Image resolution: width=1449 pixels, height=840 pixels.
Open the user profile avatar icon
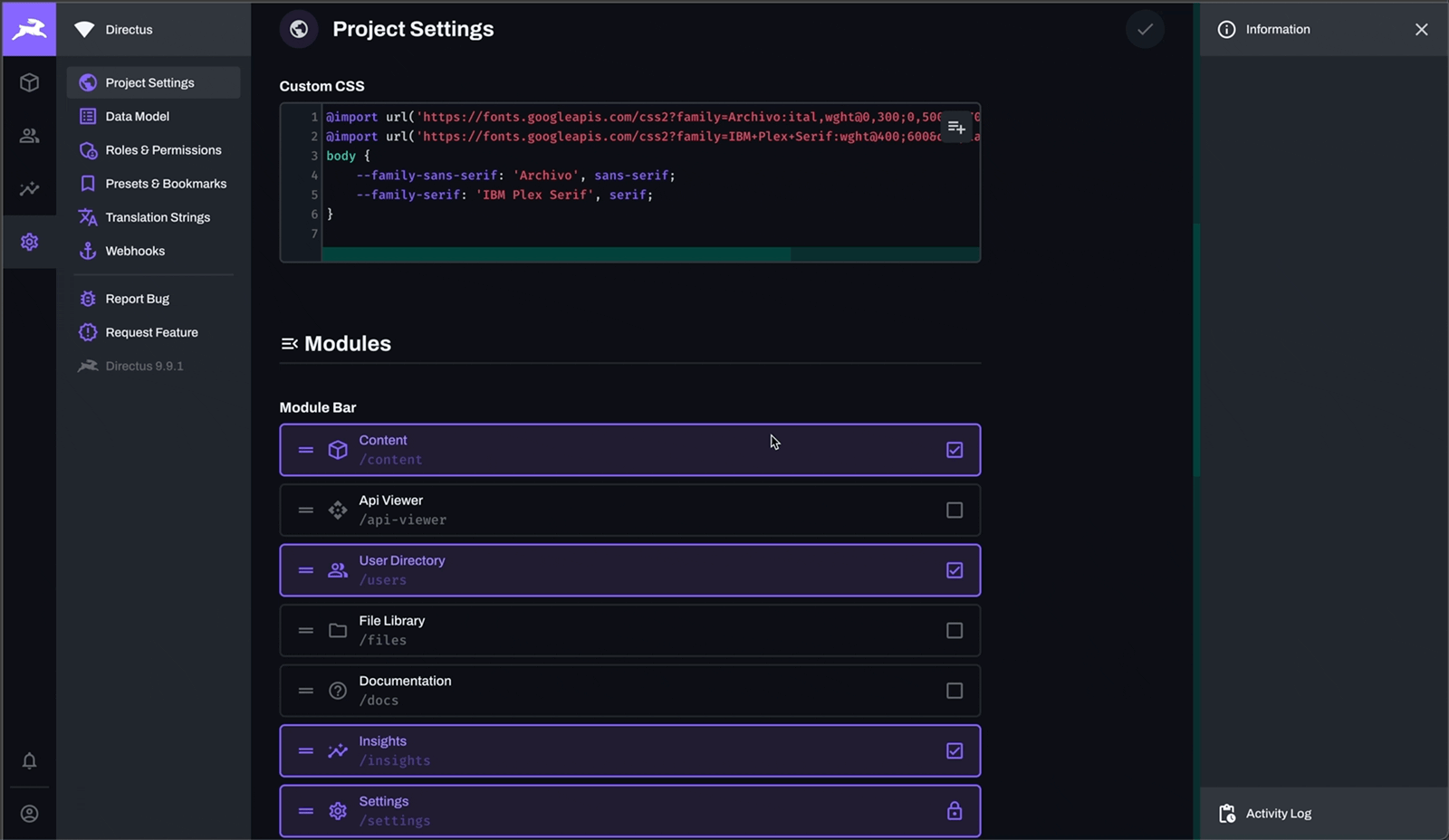coord(29,814)
